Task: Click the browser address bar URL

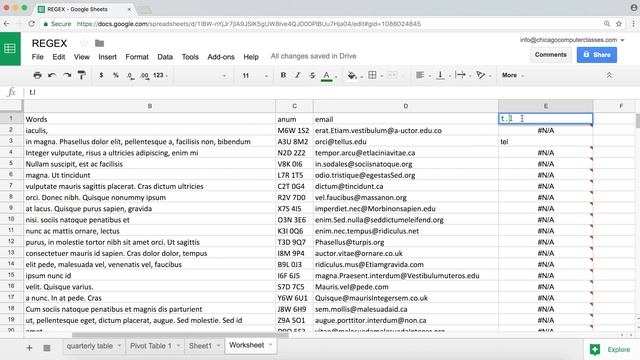Action: pos(249,24)
